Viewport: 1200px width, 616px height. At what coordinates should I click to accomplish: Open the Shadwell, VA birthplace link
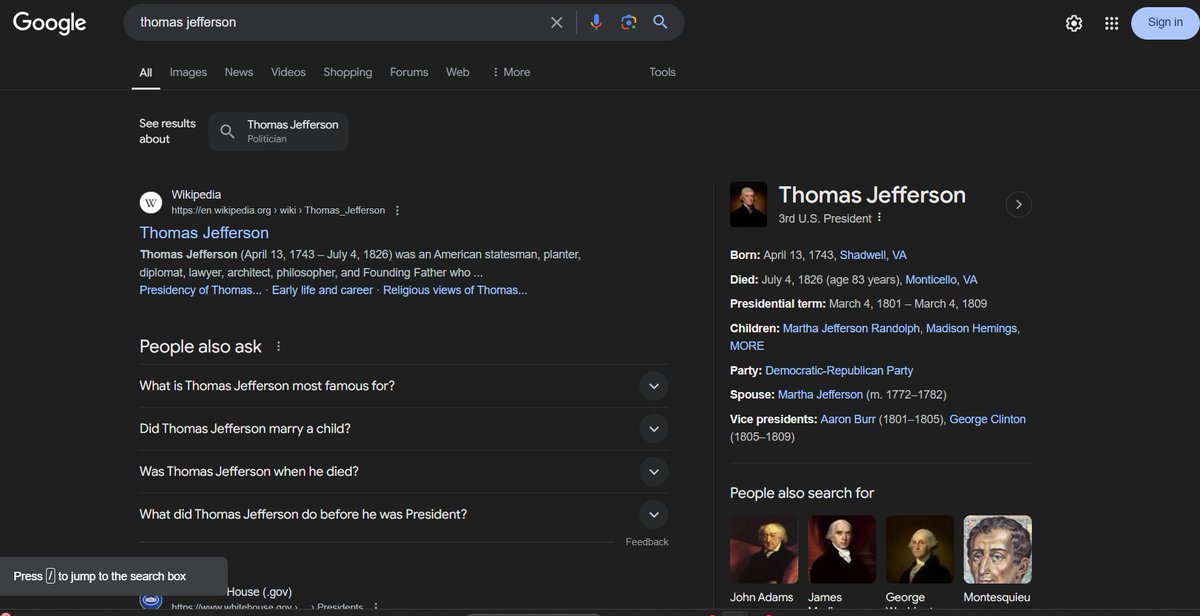point(873,255)
